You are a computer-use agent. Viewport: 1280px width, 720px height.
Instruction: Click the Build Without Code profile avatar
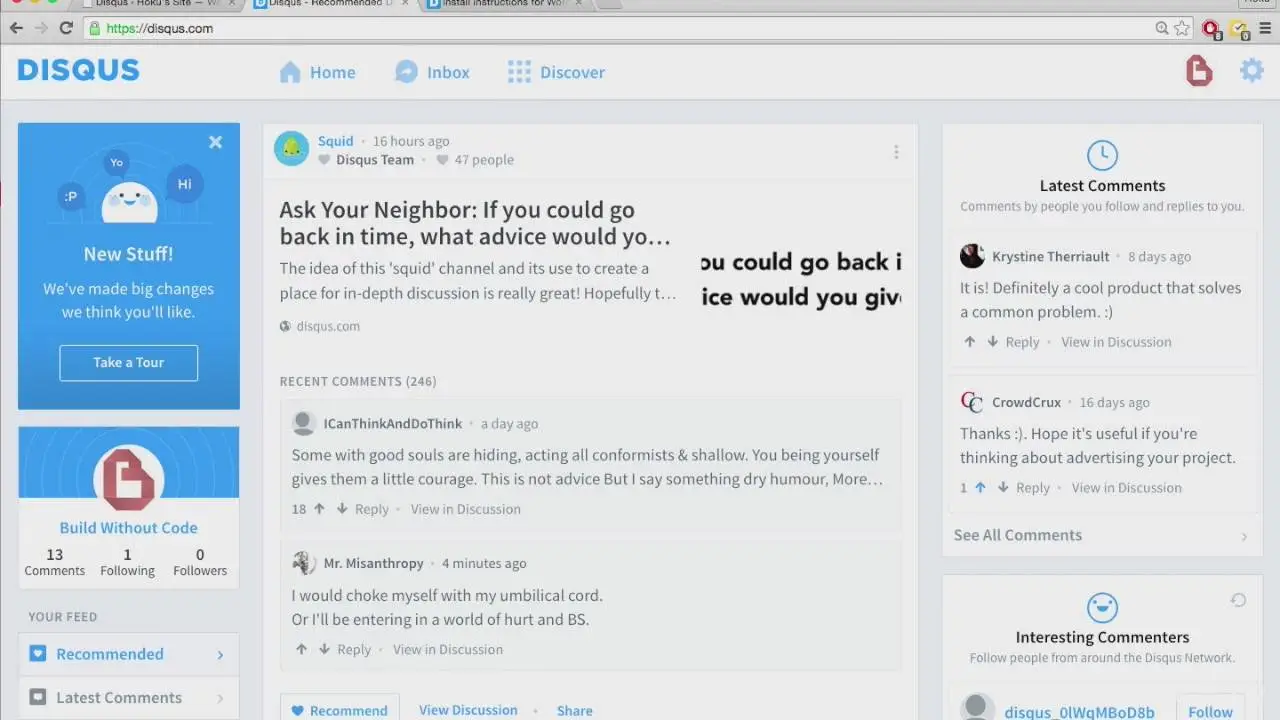(129, 479)
